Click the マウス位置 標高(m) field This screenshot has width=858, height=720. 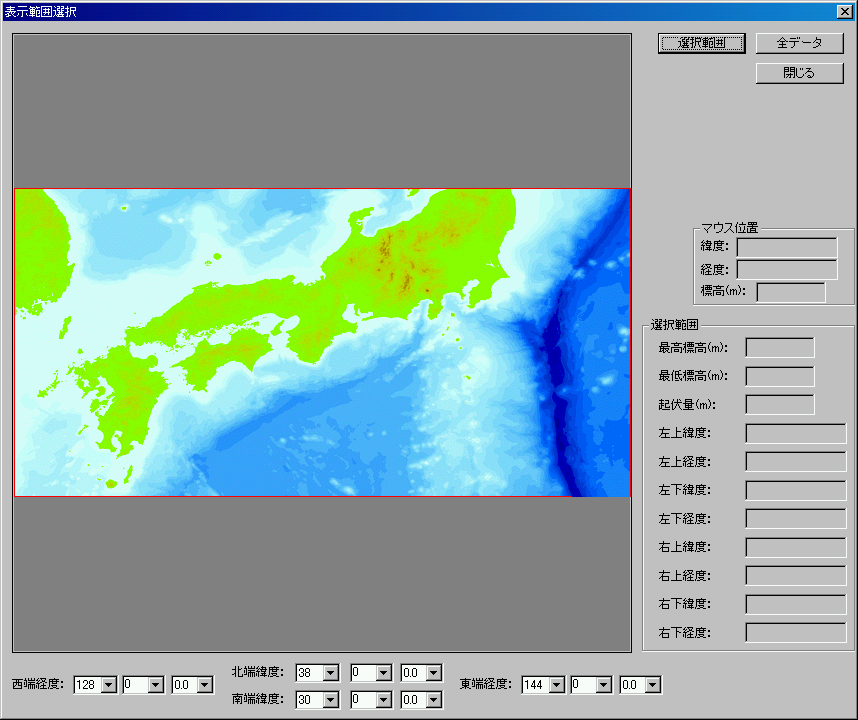tap(790, 292)
